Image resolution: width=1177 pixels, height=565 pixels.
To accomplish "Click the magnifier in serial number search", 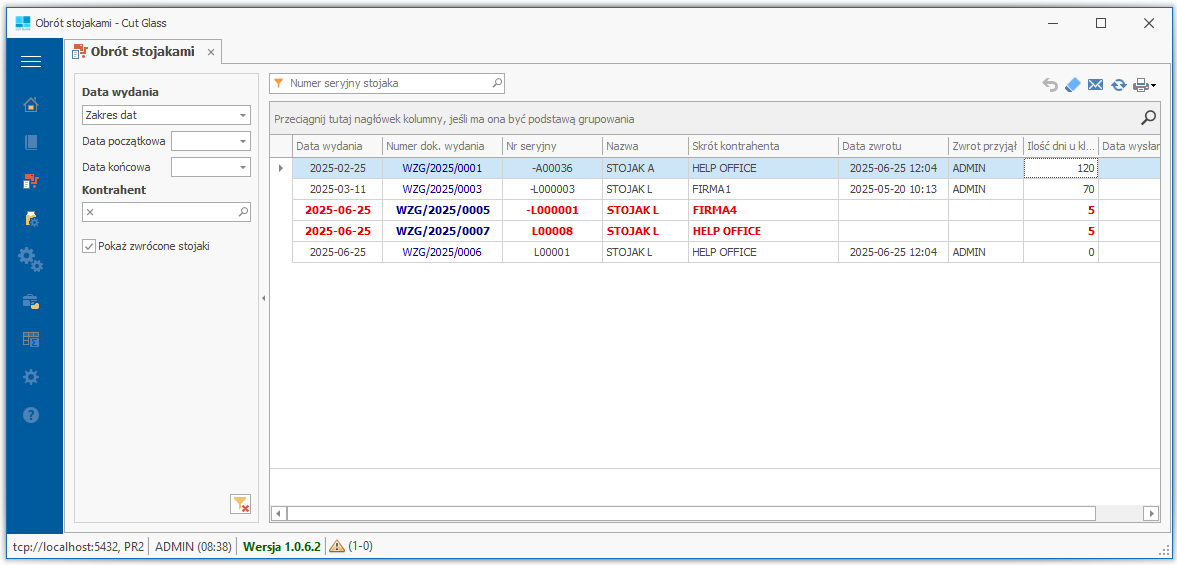I will 497,83.
